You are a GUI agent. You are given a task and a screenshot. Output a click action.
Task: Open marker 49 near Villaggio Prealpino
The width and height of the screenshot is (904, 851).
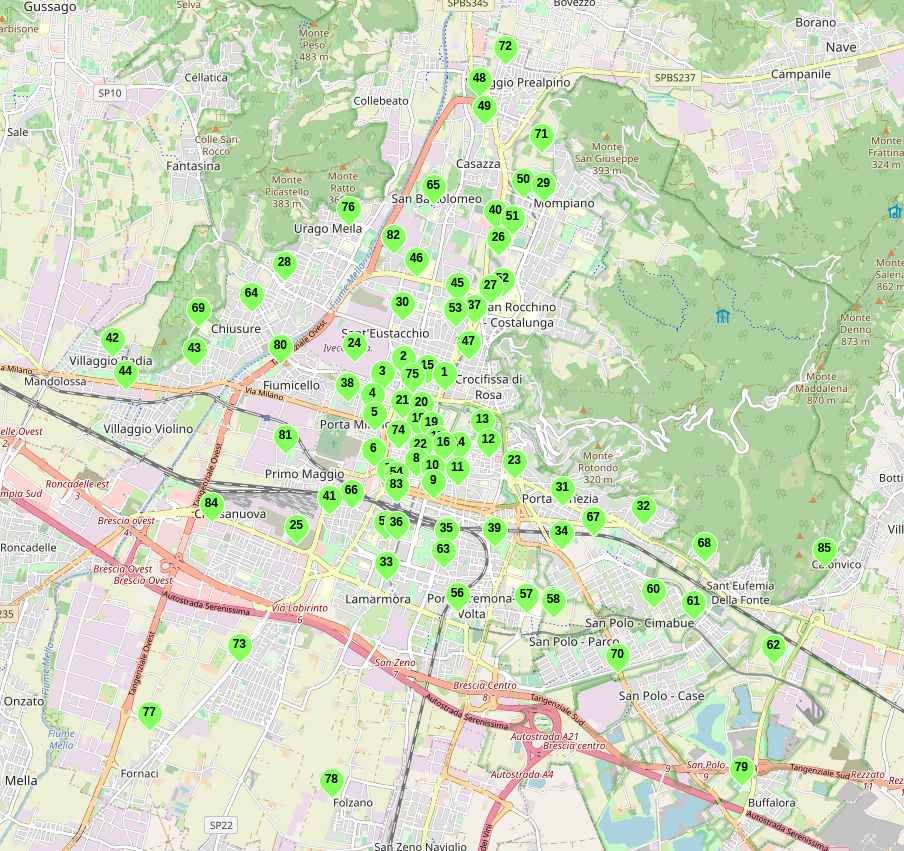coord(484,110)
